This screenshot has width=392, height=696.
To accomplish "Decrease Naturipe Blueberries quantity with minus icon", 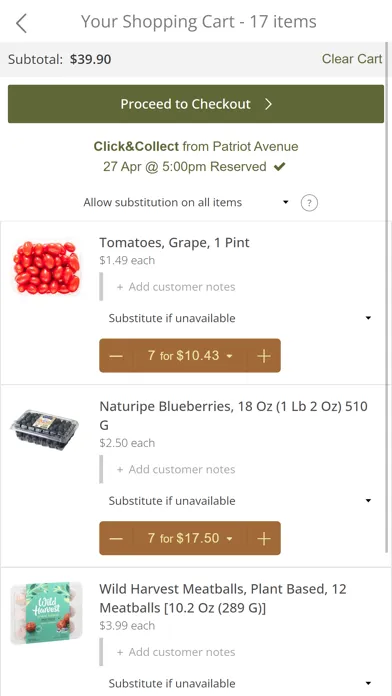I will pyautogui.click(x=116, y=538).
